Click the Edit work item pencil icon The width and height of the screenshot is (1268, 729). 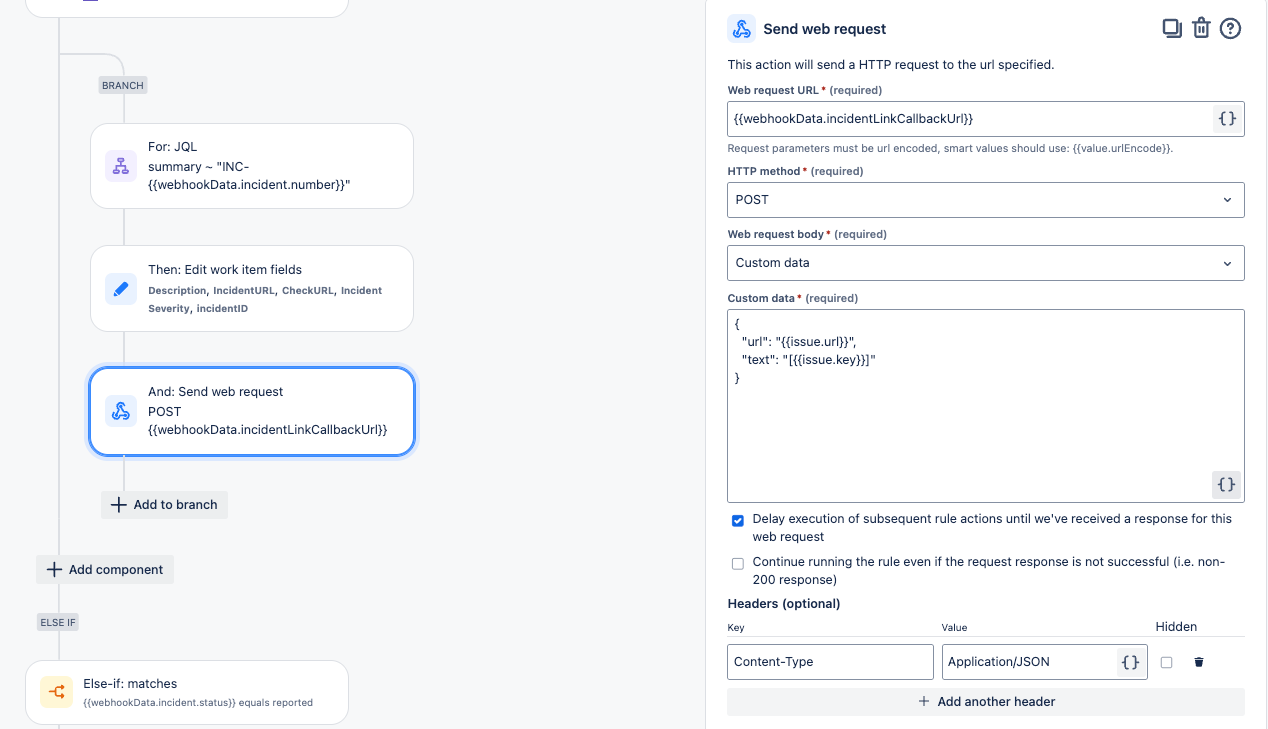pyautogui.click(x=121, y=289)
